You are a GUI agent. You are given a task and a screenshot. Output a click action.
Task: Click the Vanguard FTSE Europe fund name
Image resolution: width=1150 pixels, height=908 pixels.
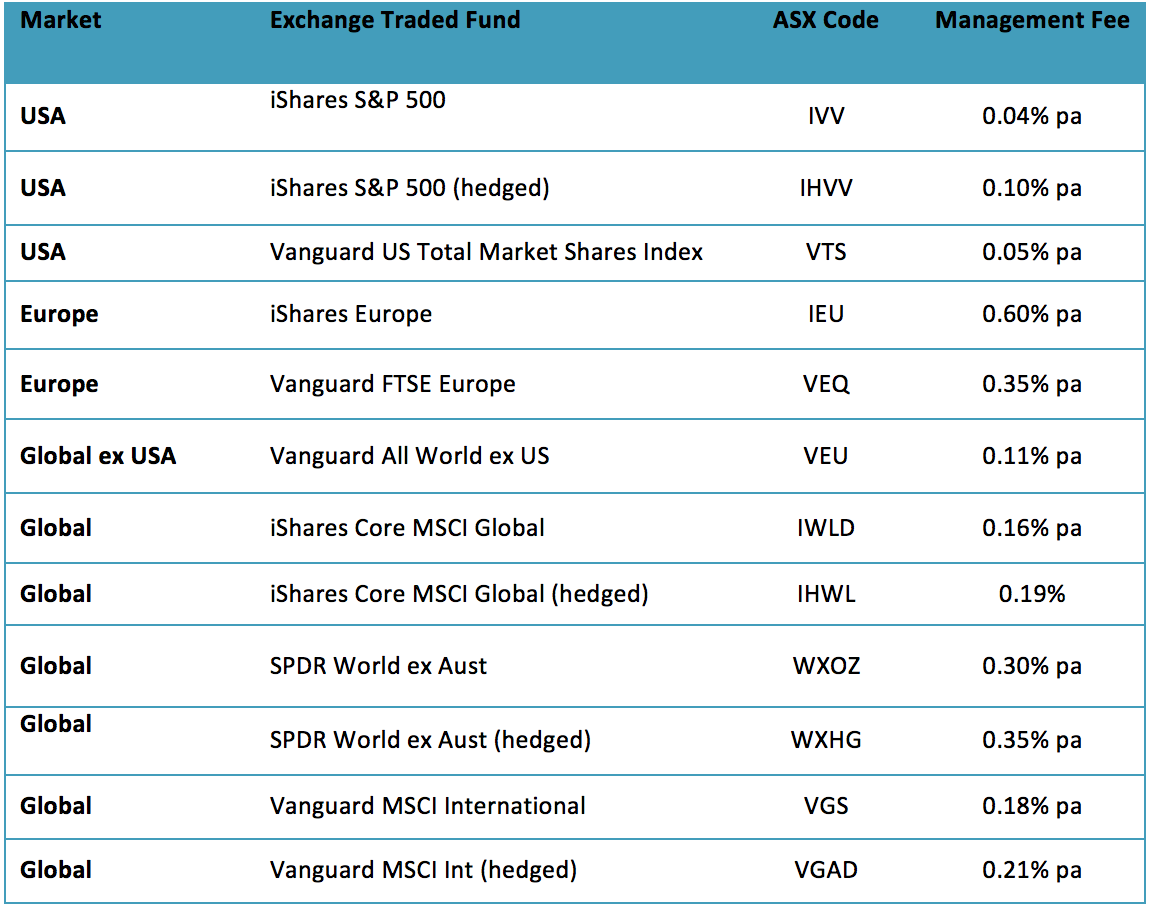tap(393, 384)
